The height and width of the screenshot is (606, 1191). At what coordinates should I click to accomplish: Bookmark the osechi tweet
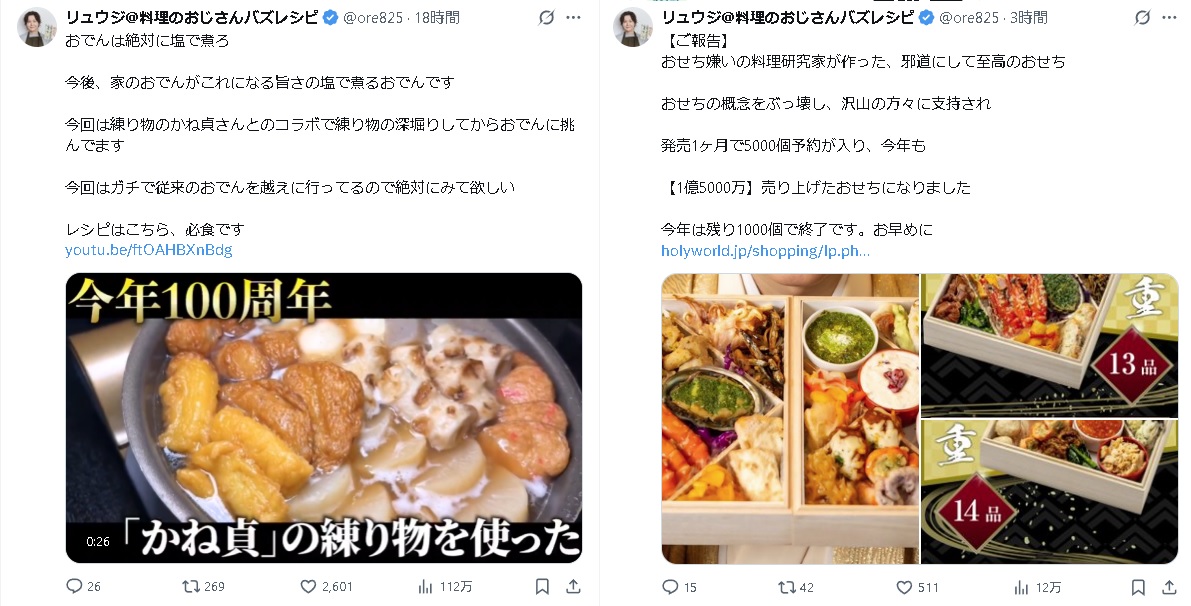(1139, 587)
